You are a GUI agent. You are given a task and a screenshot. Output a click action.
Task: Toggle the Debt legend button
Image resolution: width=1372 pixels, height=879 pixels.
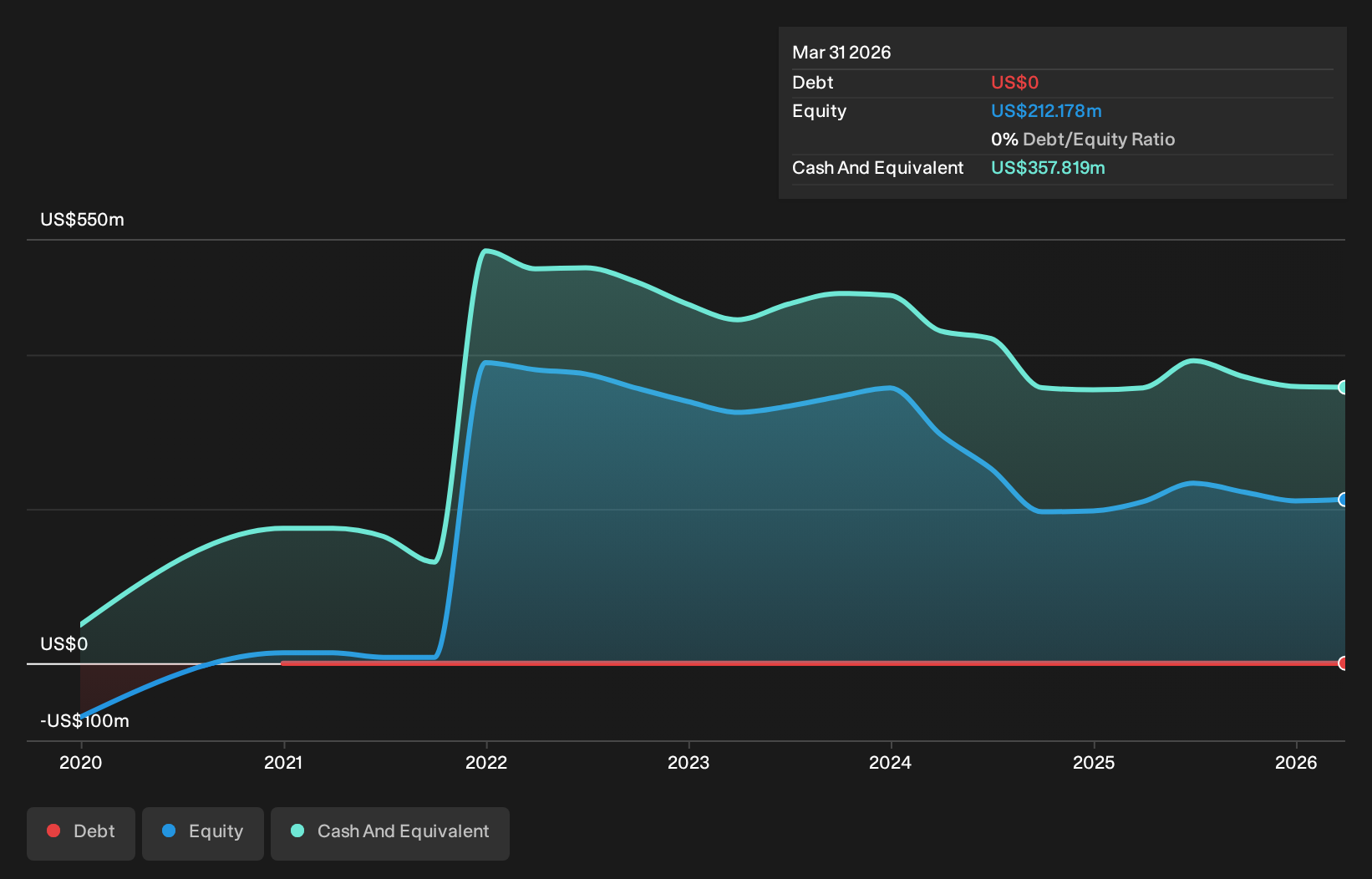pos(81,833)
